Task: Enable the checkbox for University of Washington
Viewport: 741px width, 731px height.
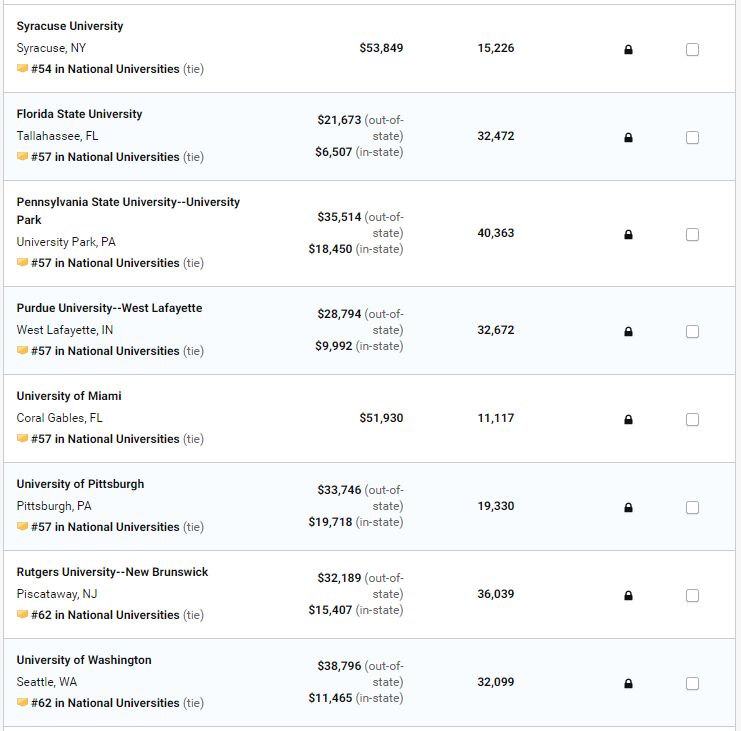Action: 692,684
